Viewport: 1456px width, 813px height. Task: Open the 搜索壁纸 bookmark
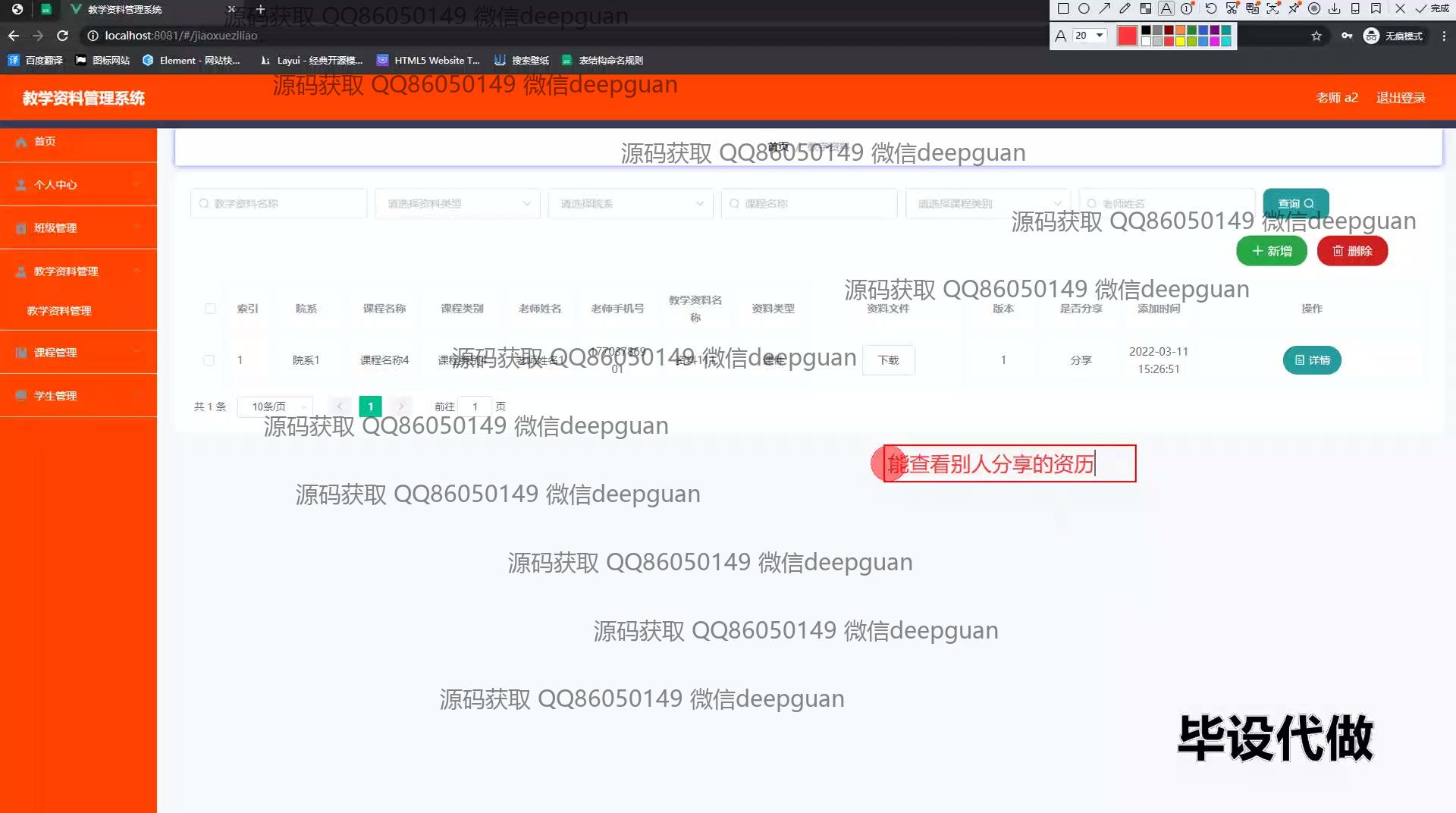pos(522,61)
